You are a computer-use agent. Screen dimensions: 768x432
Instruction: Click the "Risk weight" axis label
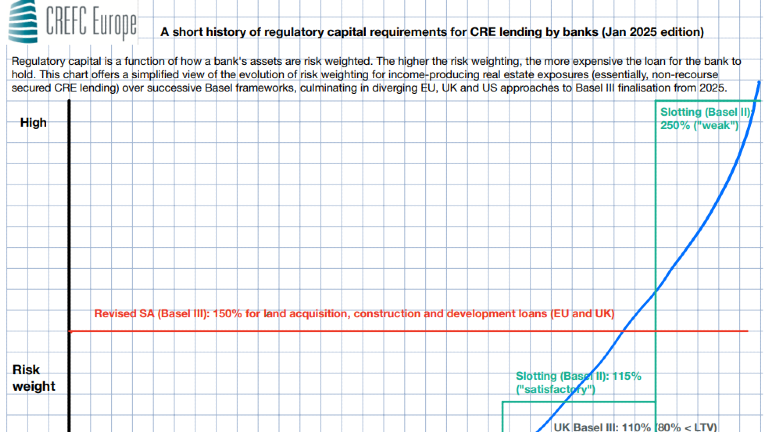pyautogui.click(x=33, y=377)
